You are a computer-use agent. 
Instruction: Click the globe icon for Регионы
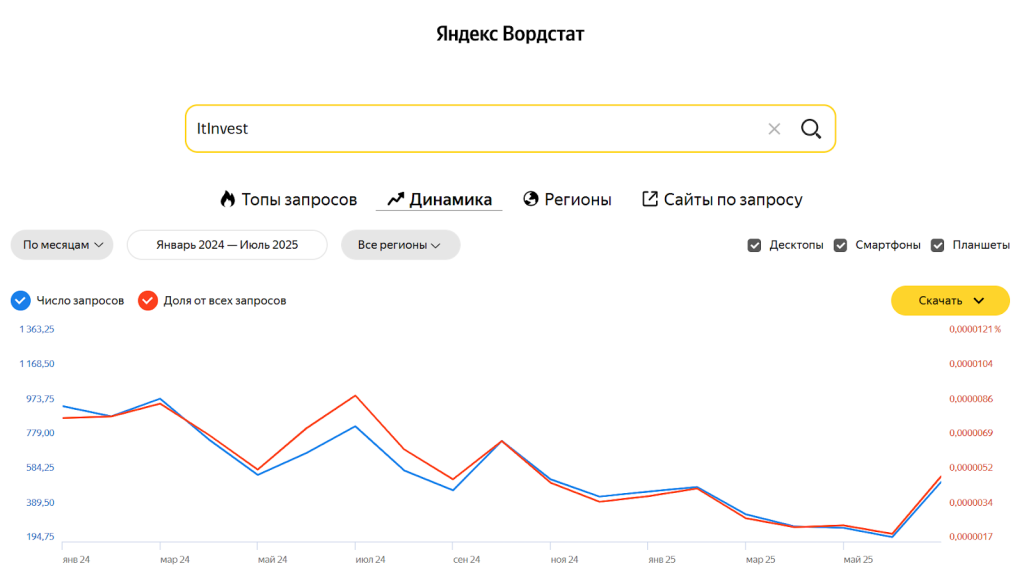click(x=531, y=199)
